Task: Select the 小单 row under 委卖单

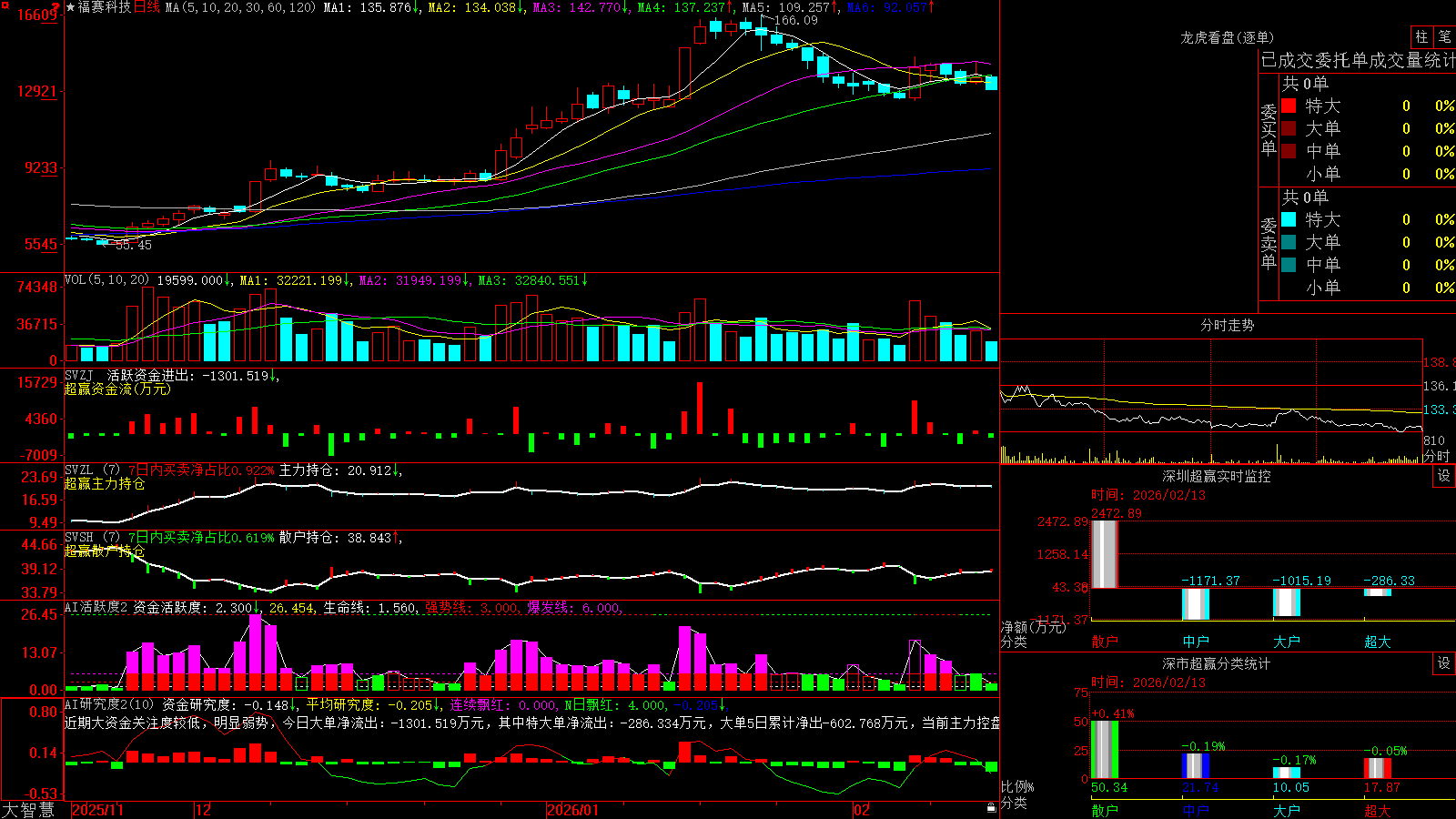Action: pos(1368,288)
